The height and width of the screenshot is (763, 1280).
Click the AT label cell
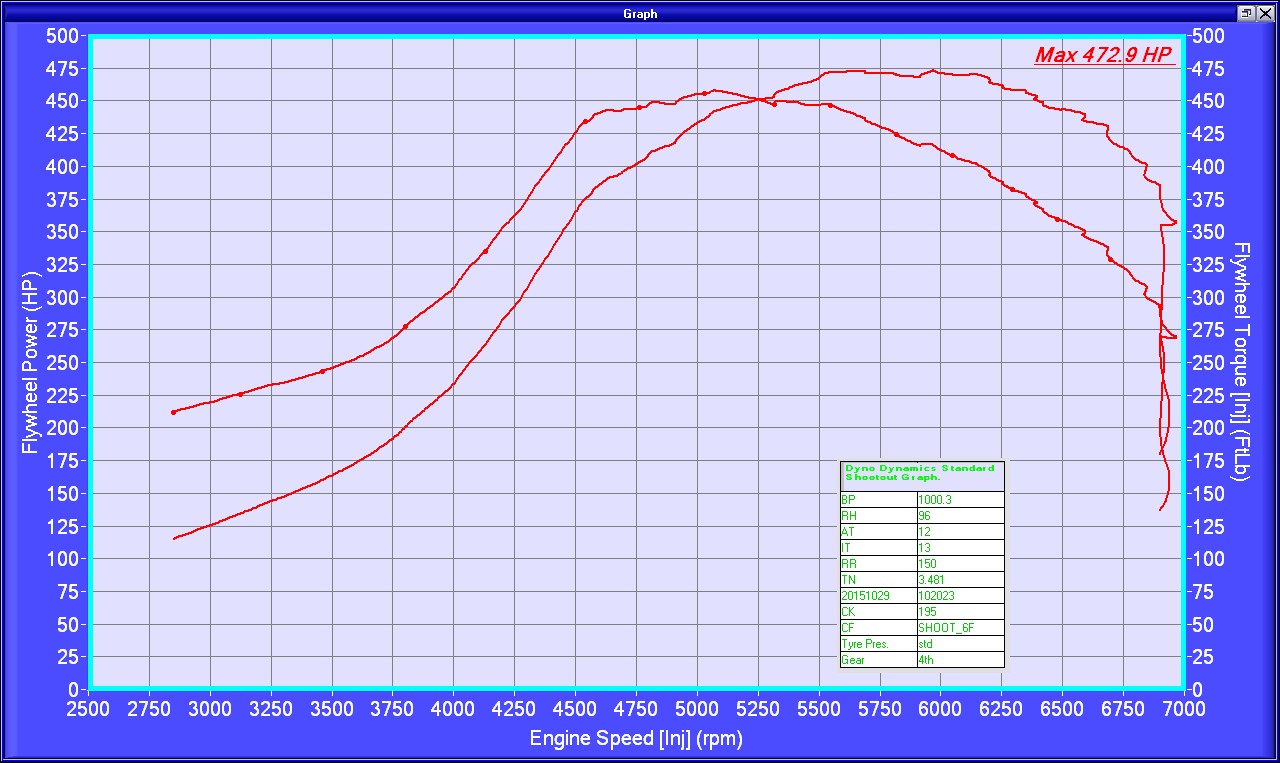tap(879, 532)
